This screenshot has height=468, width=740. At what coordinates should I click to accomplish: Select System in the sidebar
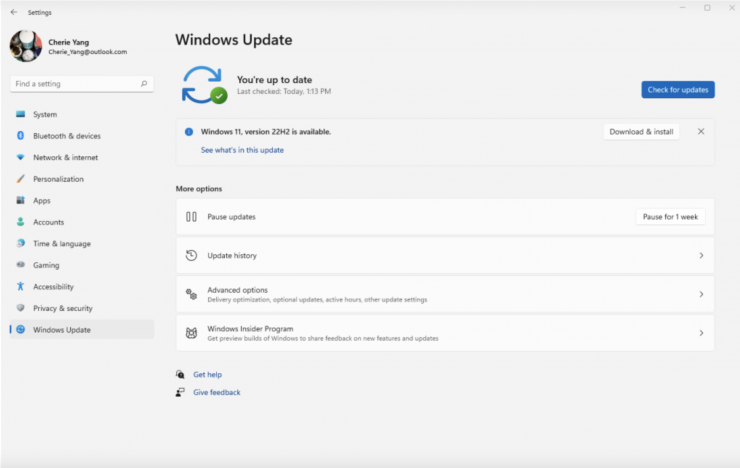click(45, 115)
